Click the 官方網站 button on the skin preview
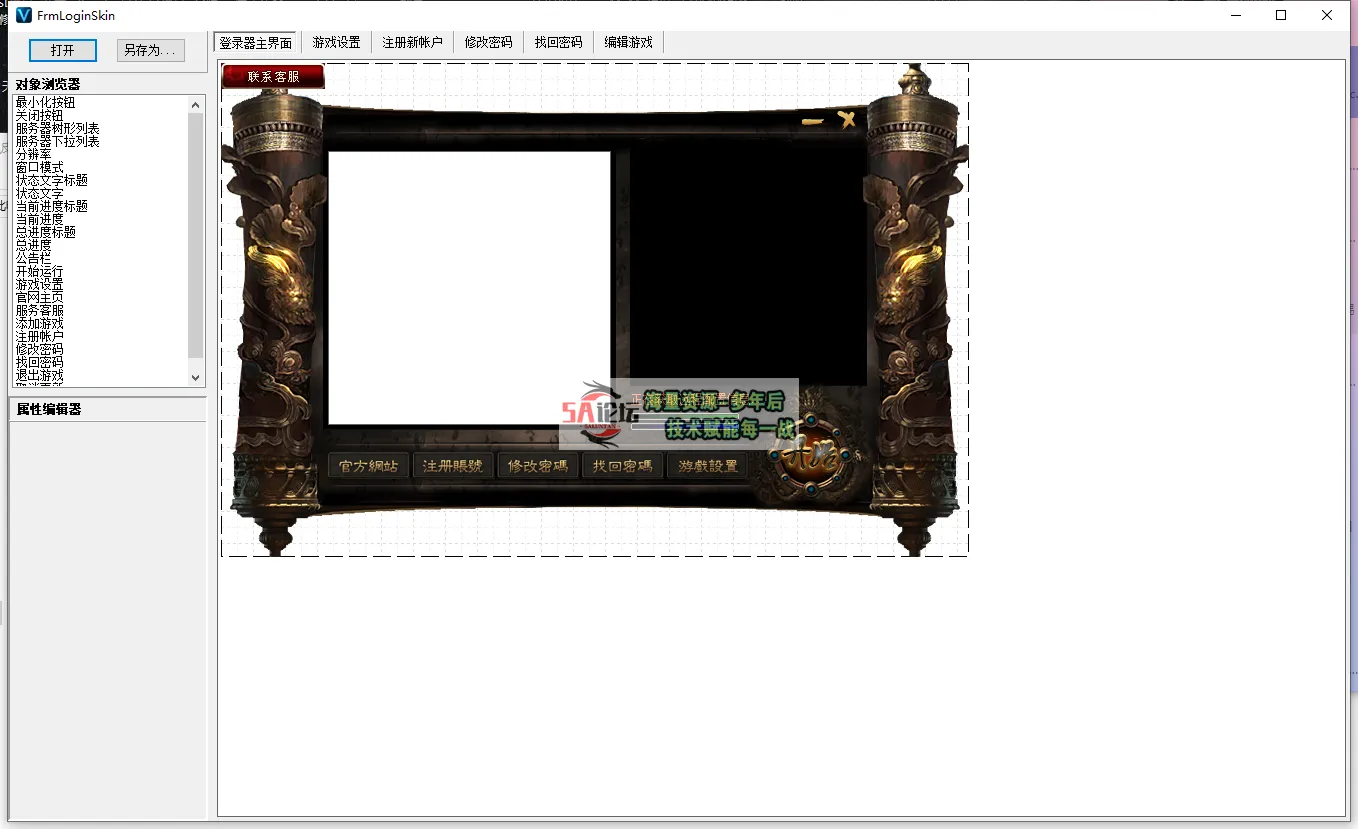The height and width of the screenshot is (829, 1358). [x=368, y=464]
